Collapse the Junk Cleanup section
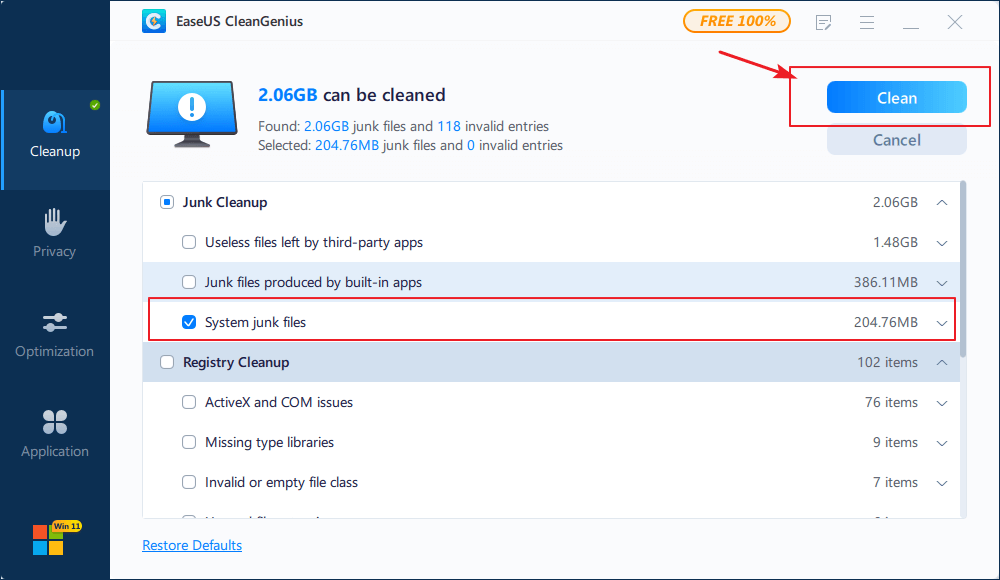The height and width of the screenshot is (580, 1000). (941, 202)
